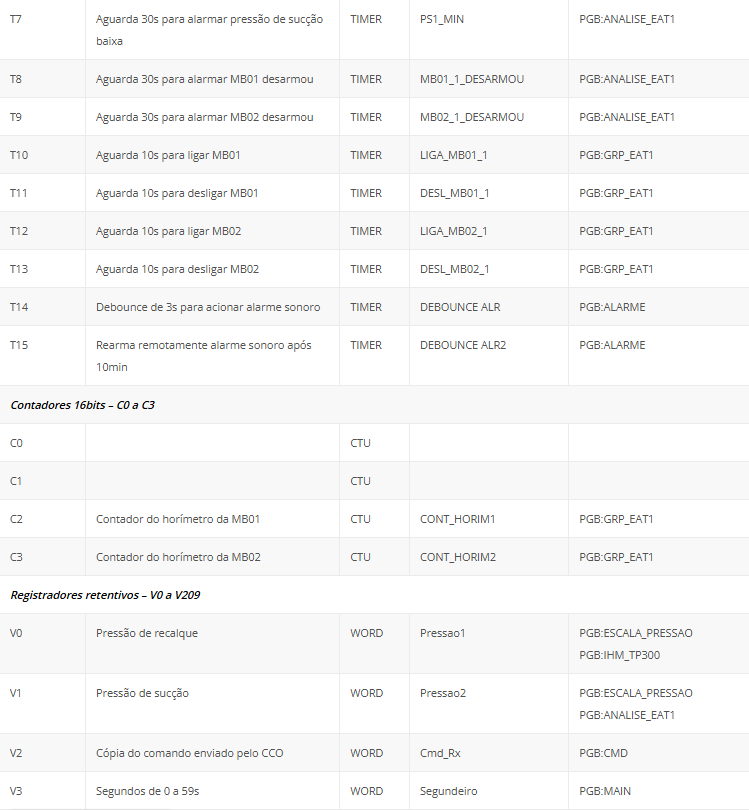Click the LIGA_MB02_1 tag cell

pyautogui.click(x=453, y=231)
